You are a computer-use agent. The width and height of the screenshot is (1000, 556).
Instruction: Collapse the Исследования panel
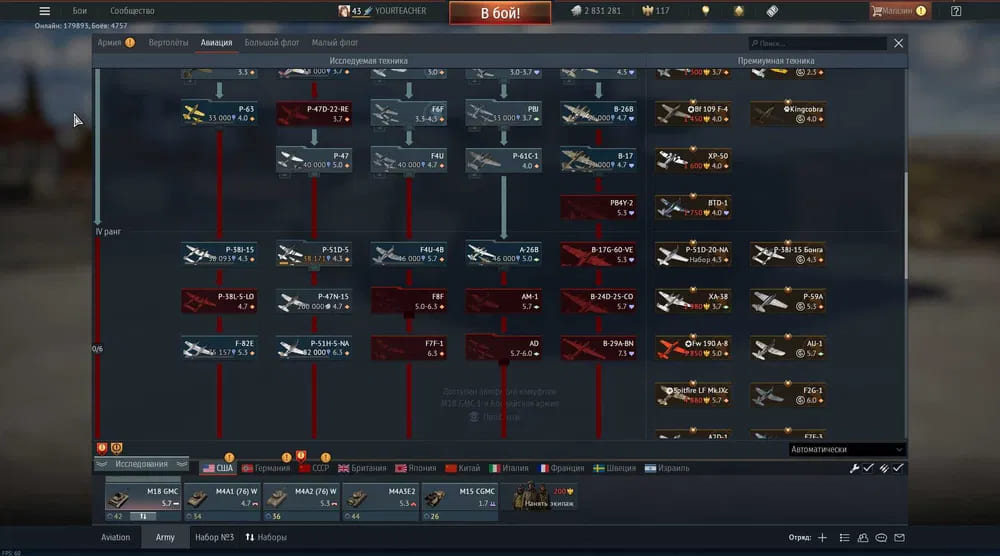[142, 464]
